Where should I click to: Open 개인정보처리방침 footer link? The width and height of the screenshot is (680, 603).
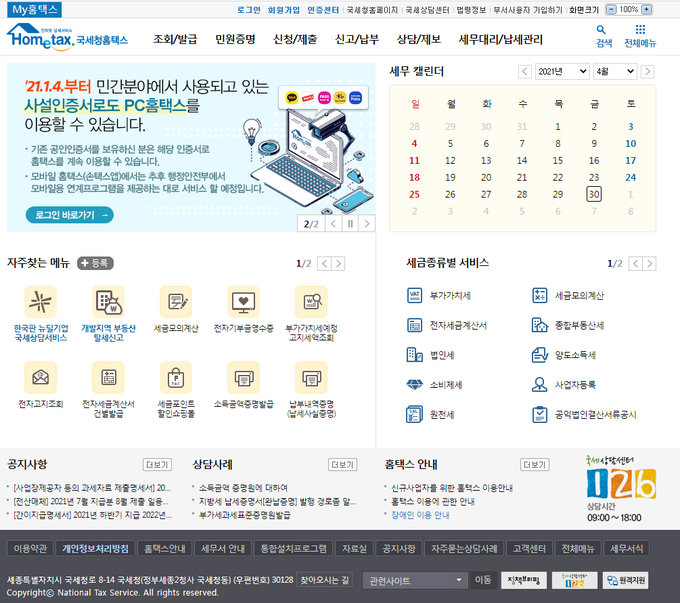95,548
